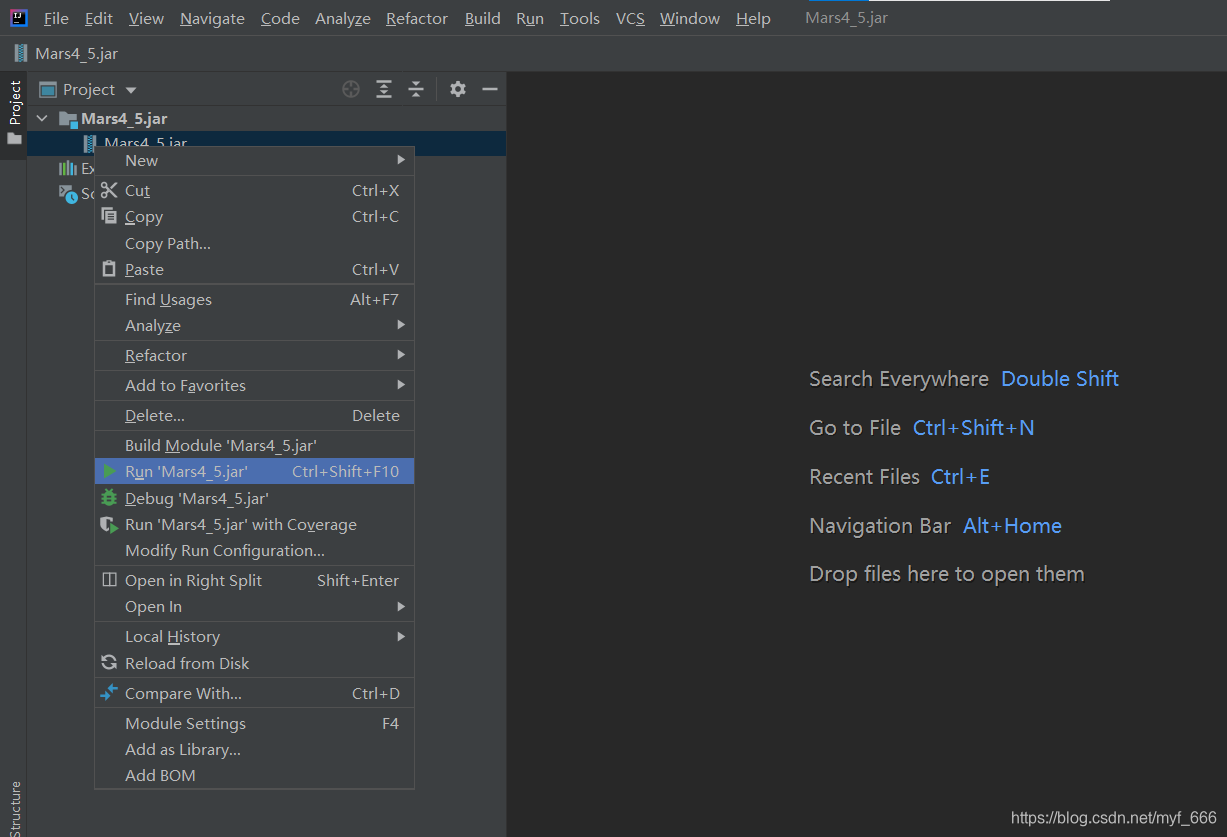The width and height of the screenshot is (1227, 837).
Task: Click the Reload from Disk refresh icon
Action: pyautogui.click(x=109, y=662)
